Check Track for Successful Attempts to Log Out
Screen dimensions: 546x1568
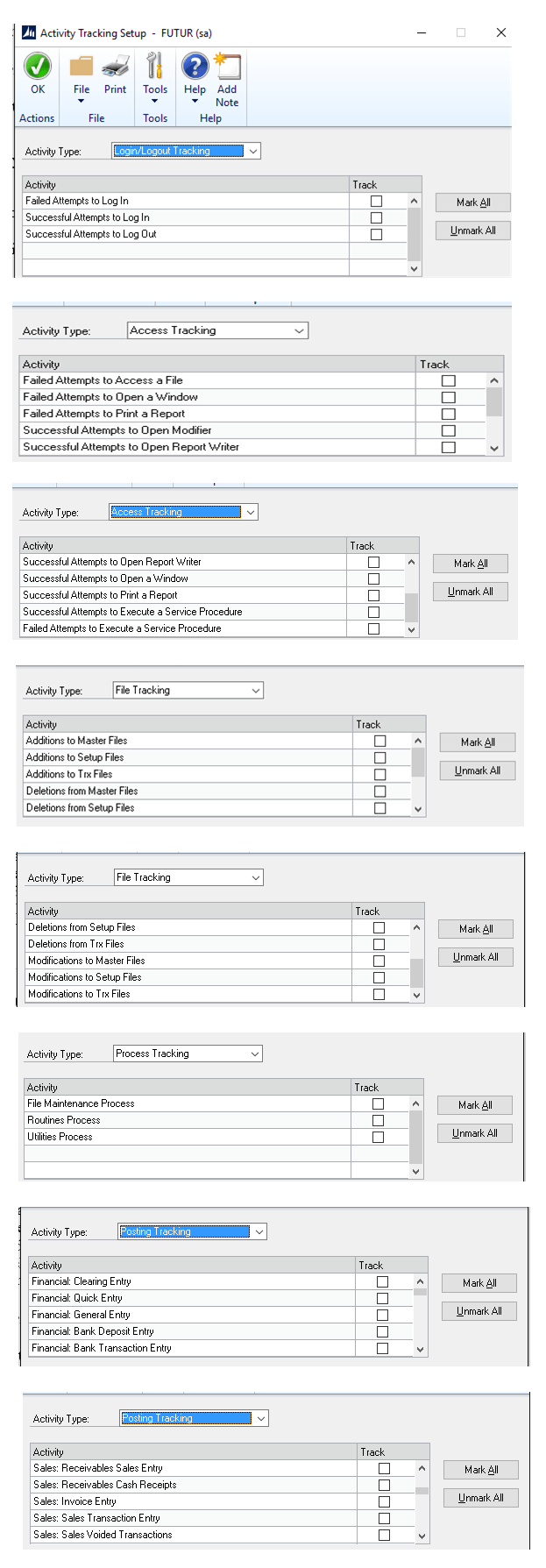[376, 234]
